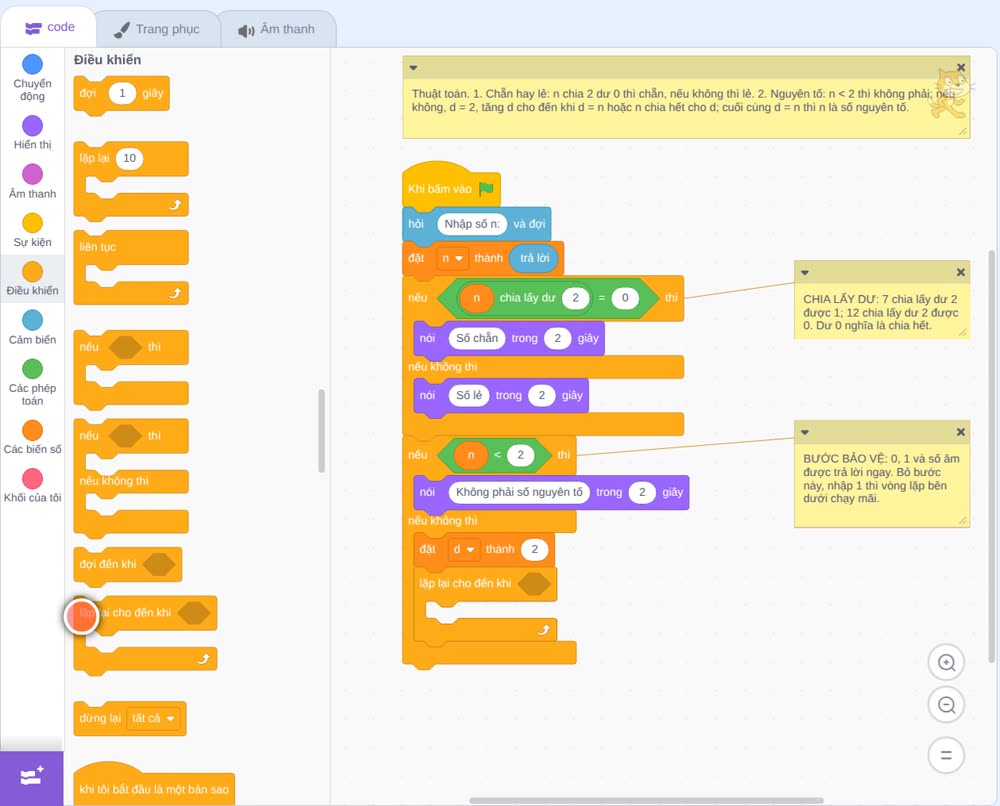Image resolution: width=1000 pixels, height=806 pixels.
Task: Click the đợi đến khi block in palette
Action: [128, 564]
